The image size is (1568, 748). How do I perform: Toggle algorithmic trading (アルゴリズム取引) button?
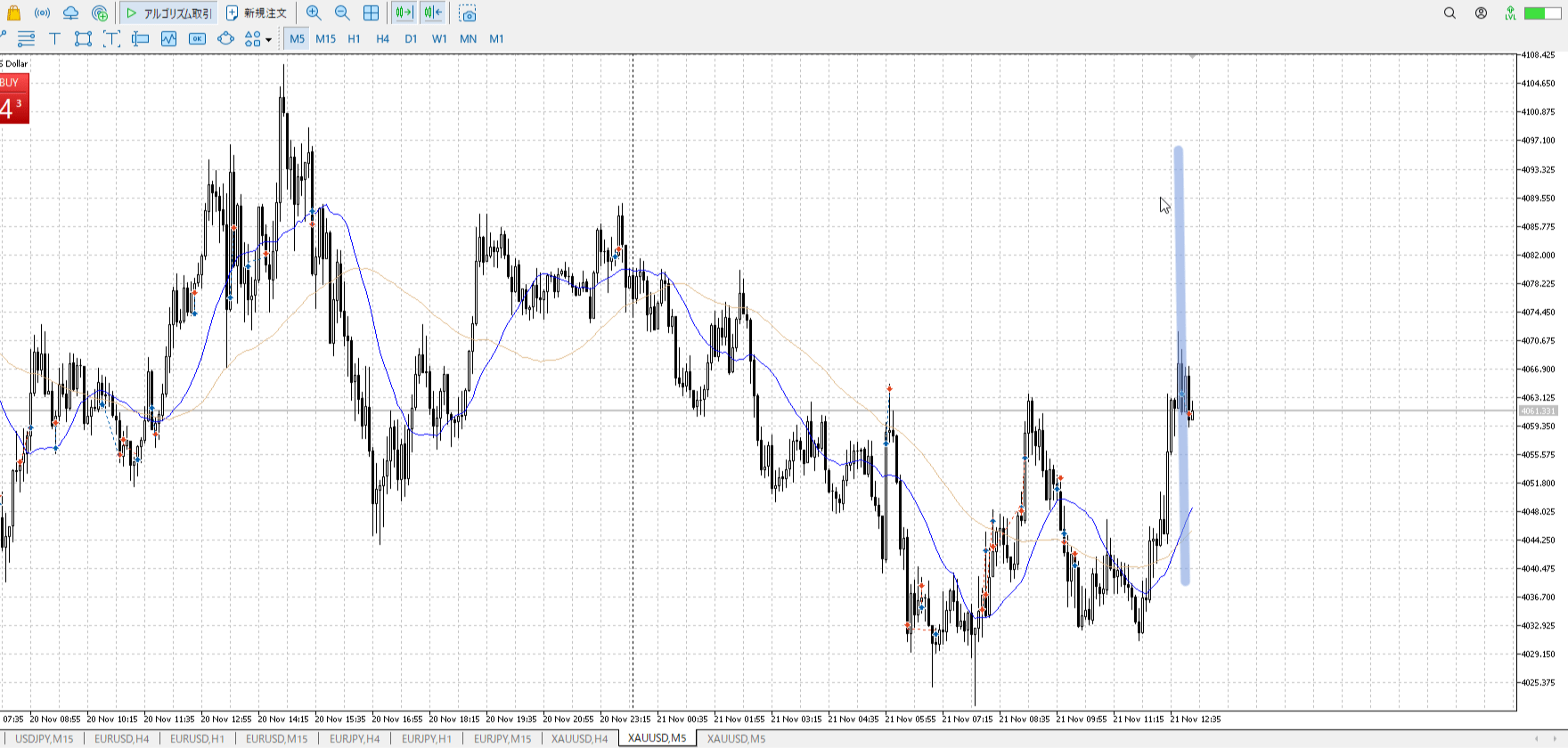[169, 13]
